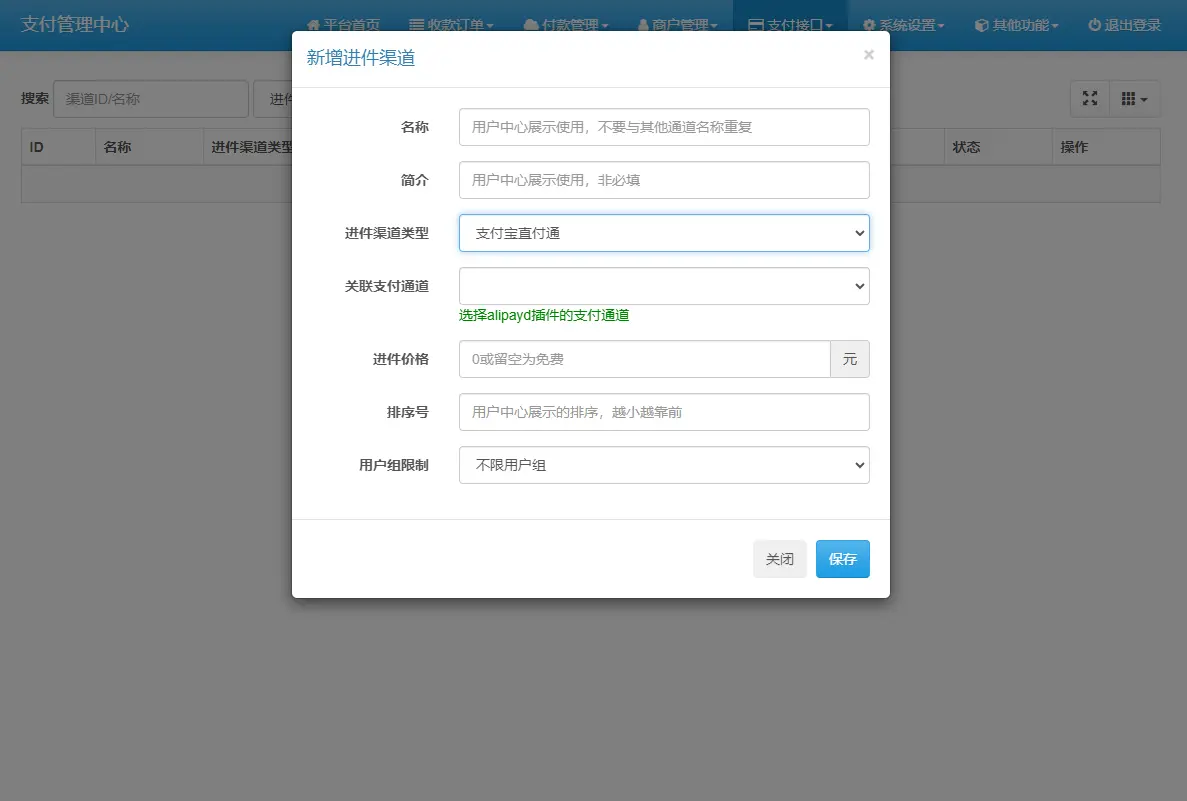Open the empty 关联支付通道 dropdown
The height and width of the screenshot is (801, 1187).
tap(663, 285)
